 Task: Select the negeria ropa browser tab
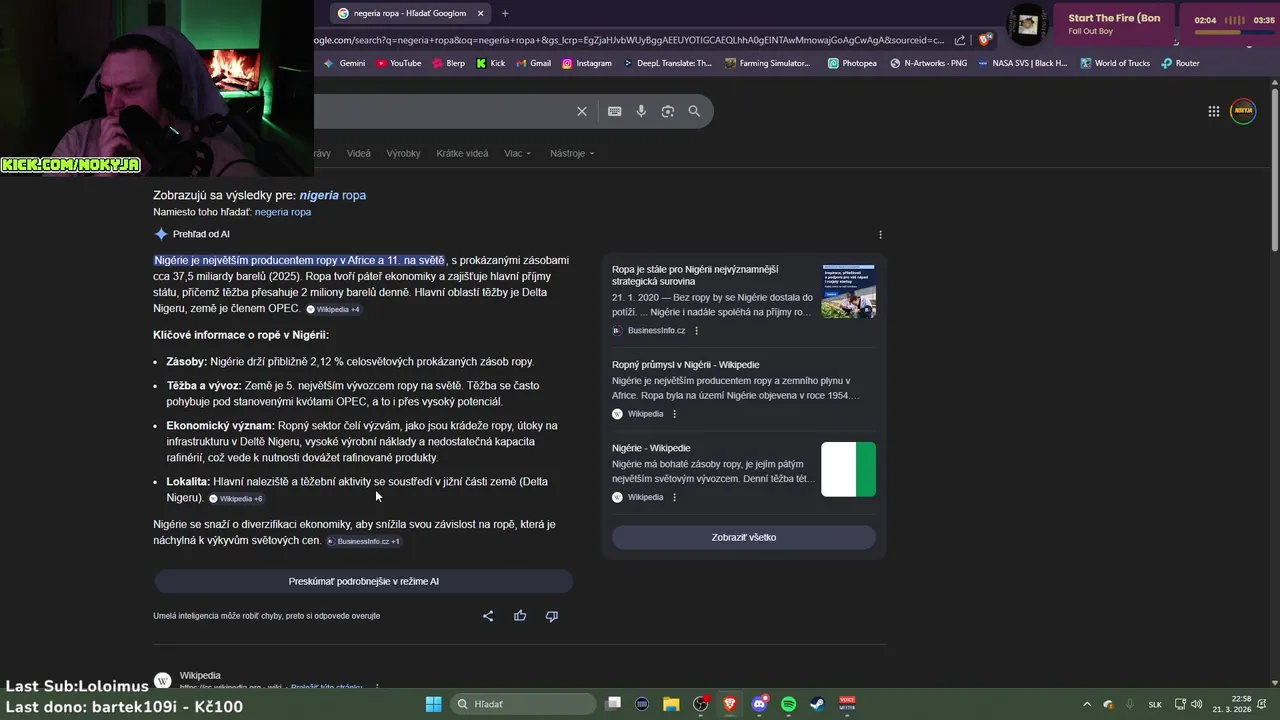pos(408,13)
